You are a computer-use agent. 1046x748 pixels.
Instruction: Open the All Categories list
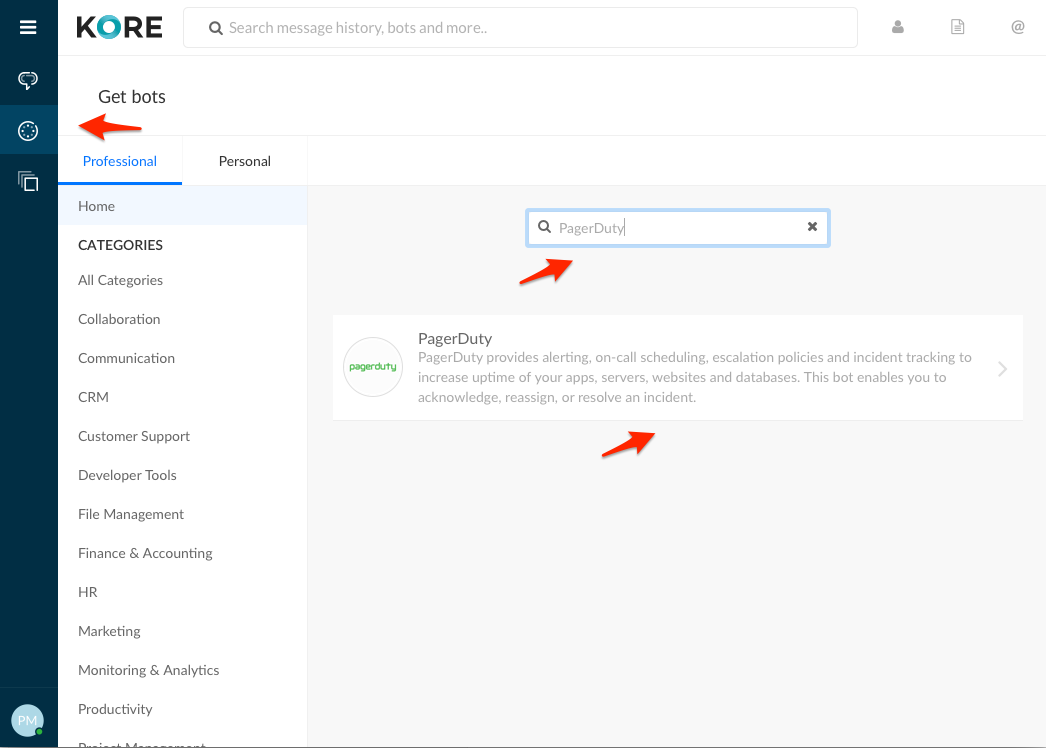point(120,280)
